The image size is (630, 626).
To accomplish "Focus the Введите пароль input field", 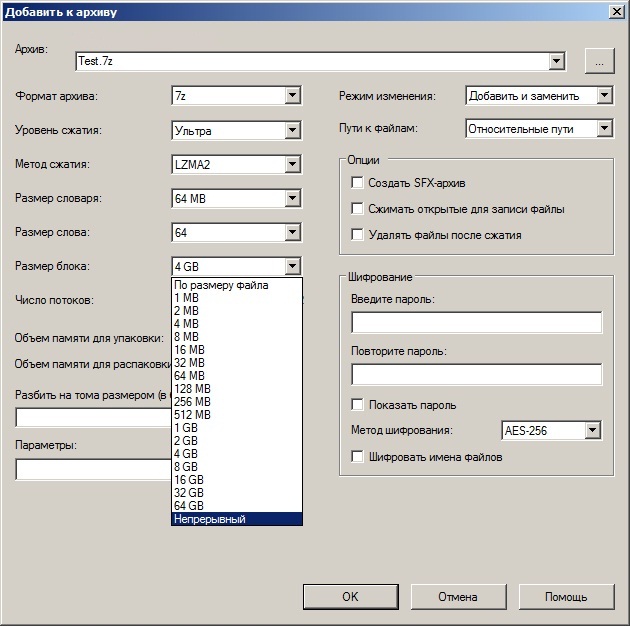I will click(x=477, y=322).
